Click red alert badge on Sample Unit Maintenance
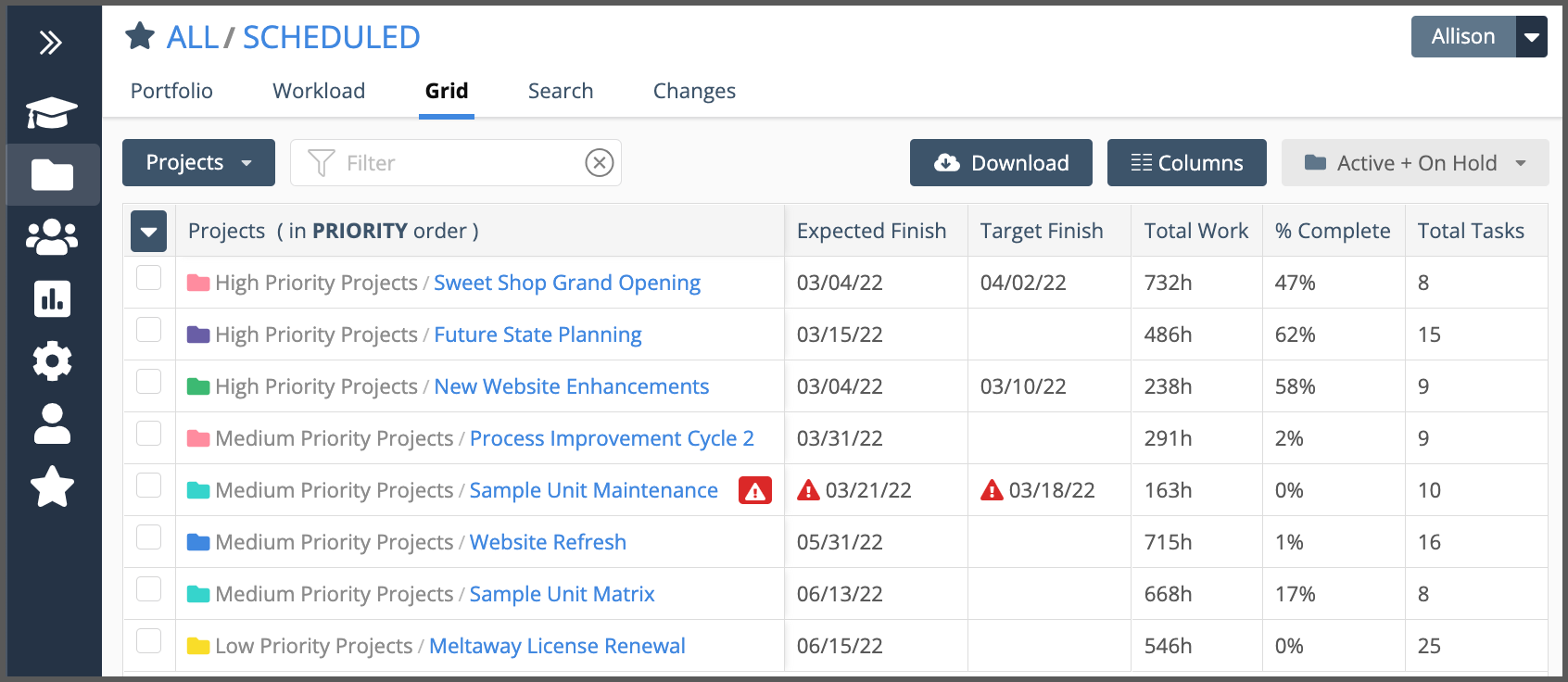Viewport: 1568px width, 682px height. point(755,490)
